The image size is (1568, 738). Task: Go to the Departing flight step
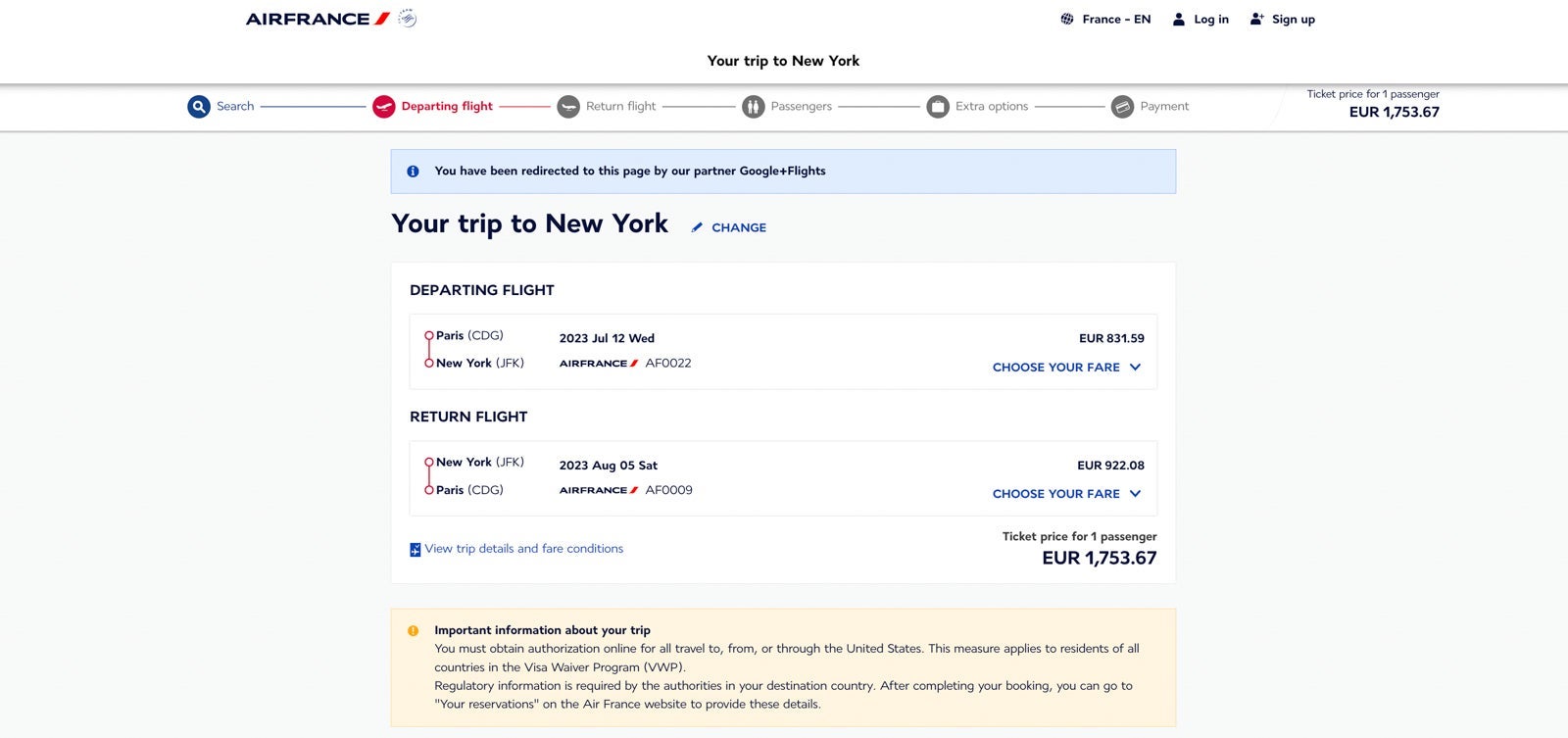[x=447, y=106]
